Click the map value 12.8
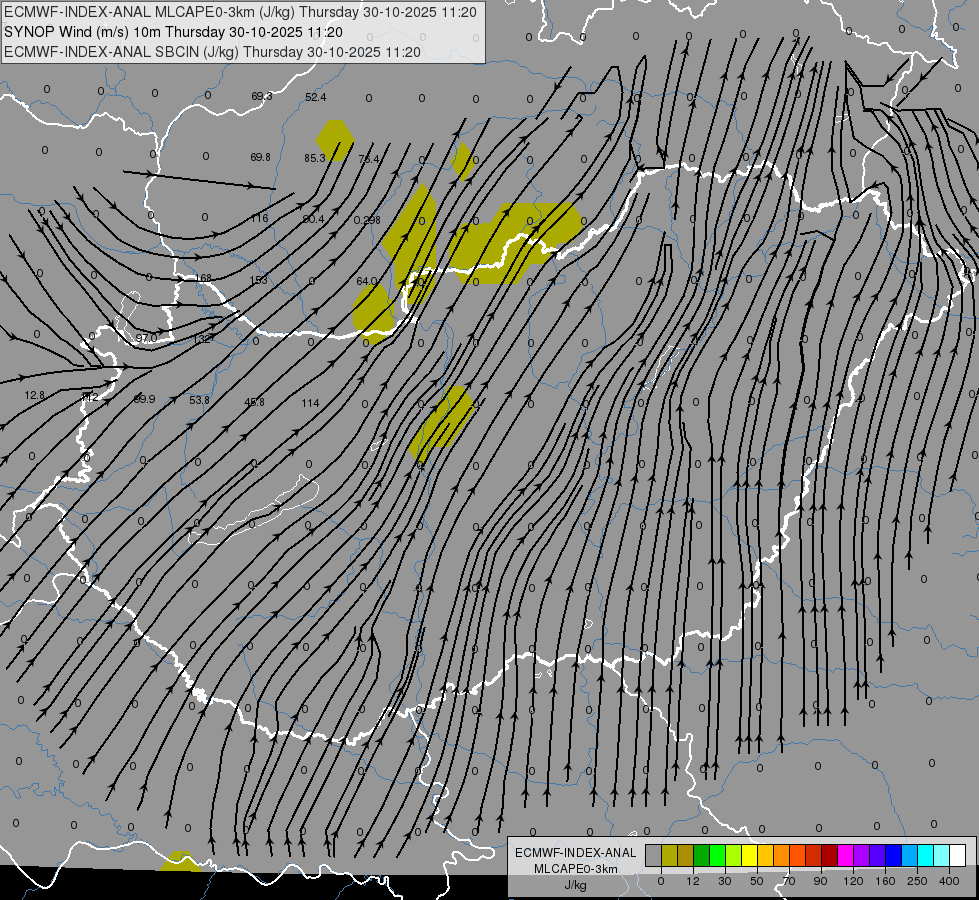979x900 pixels. 35,395
